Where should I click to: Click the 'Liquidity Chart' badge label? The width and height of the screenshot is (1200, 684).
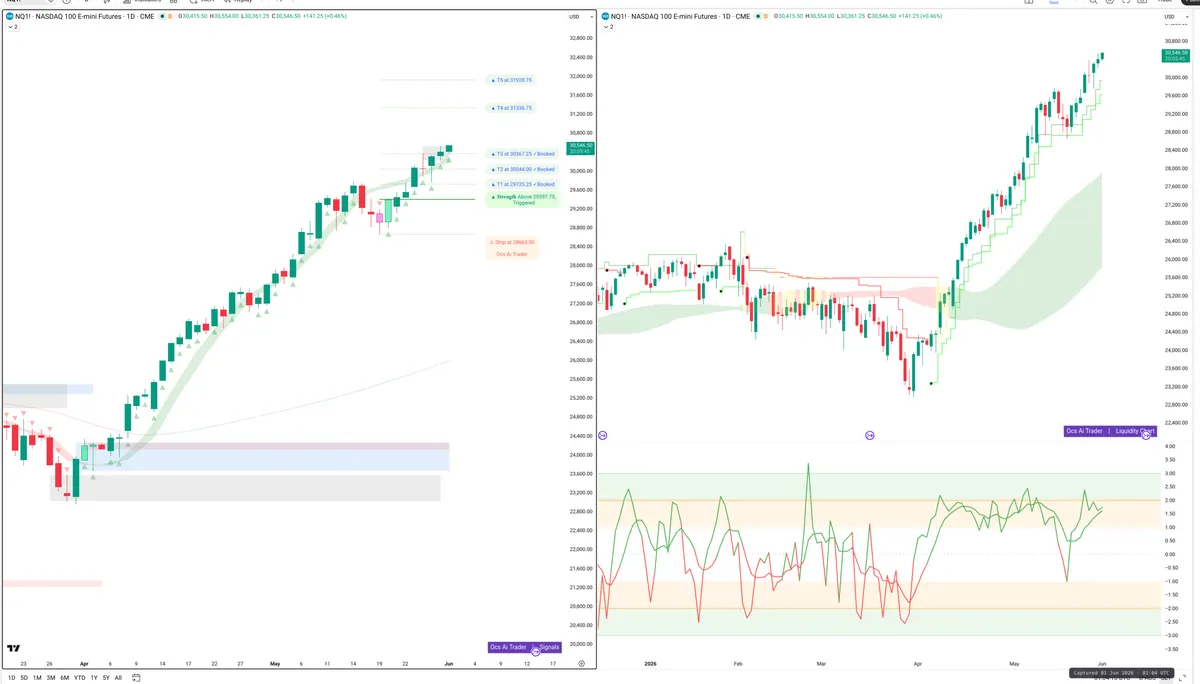tap(1135, 431)
